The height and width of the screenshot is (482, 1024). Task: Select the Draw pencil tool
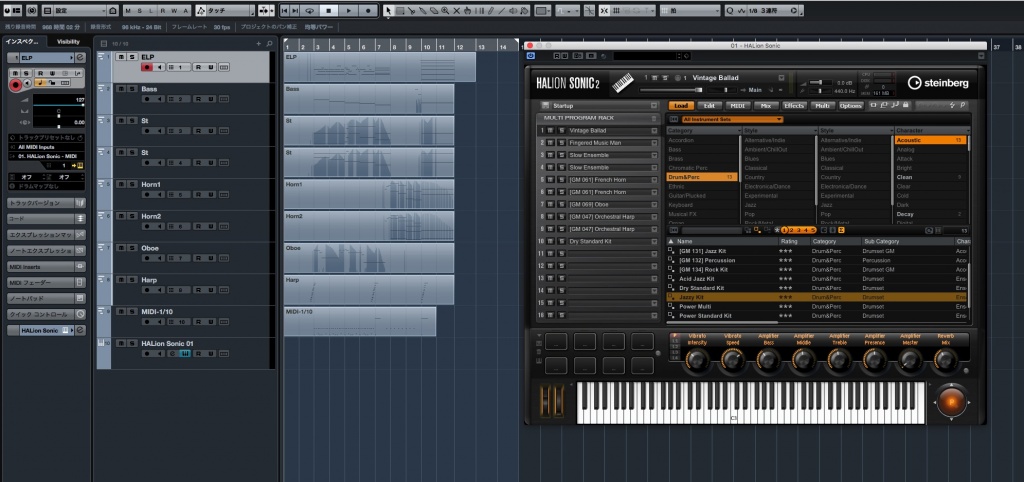click(492, 10)
